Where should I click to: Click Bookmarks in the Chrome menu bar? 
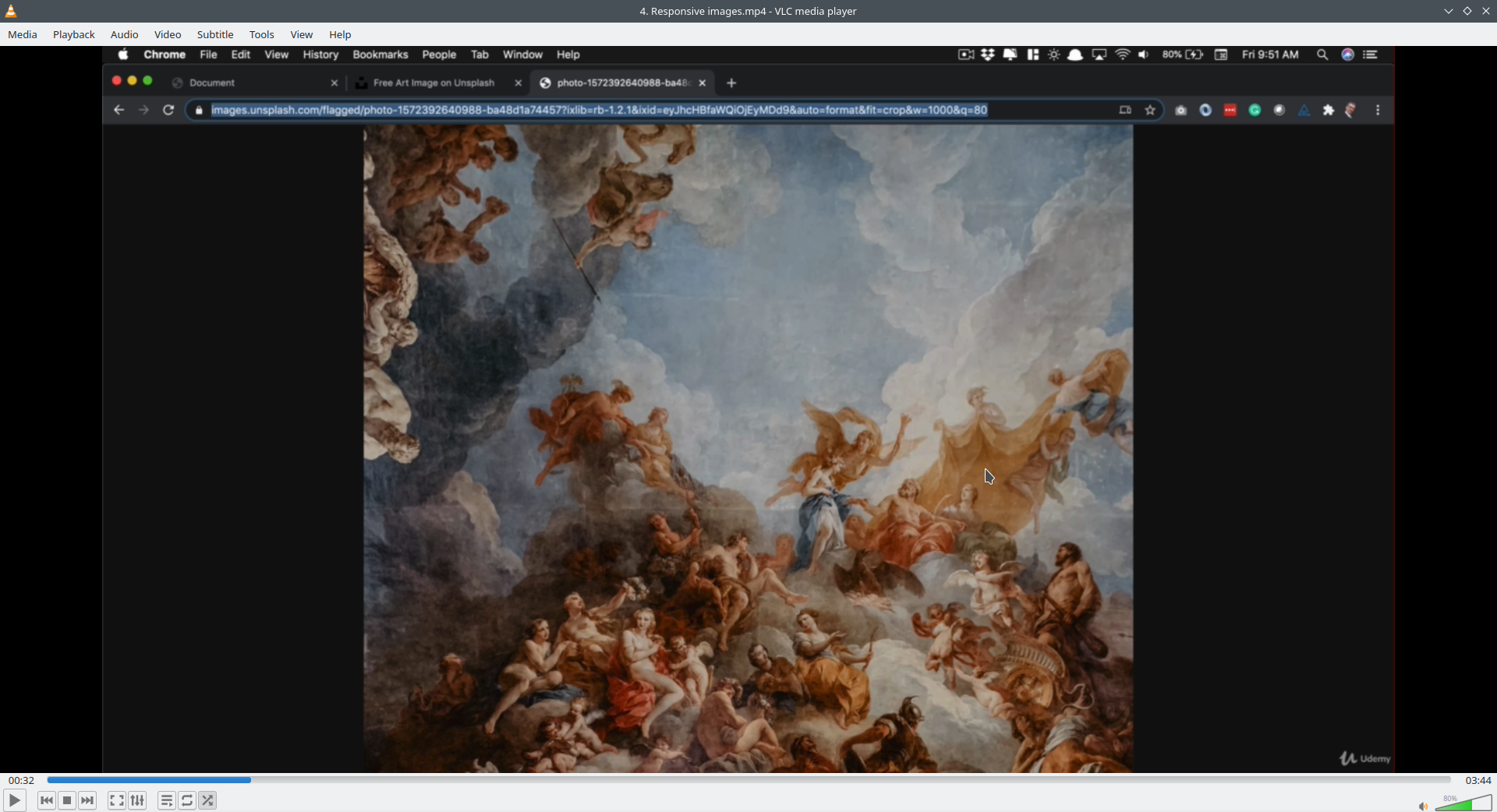[380, 55]
